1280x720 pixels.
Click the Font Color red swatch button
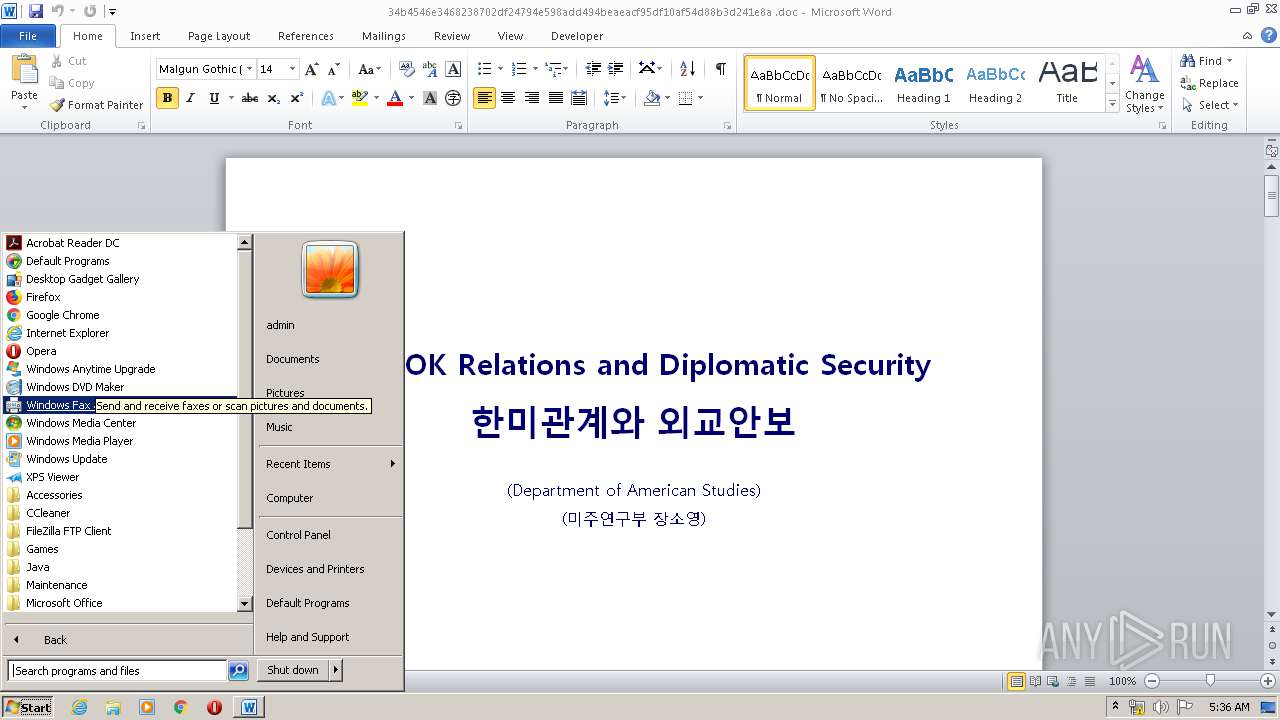tap(395, 98)
